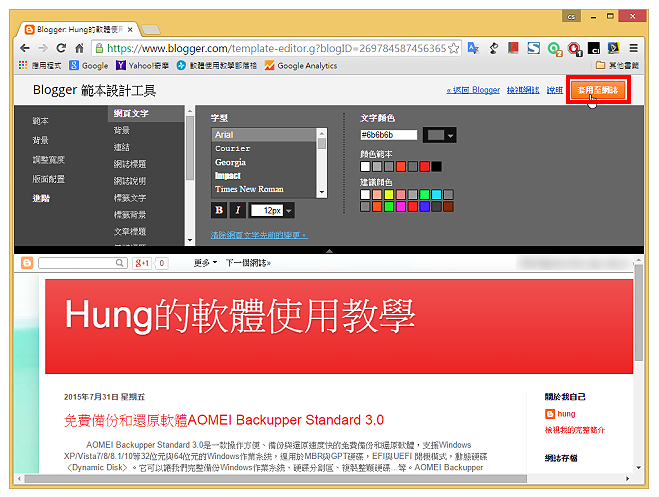Select the 版面配置 category
659x497 pixels.
(x=49, y=179)
